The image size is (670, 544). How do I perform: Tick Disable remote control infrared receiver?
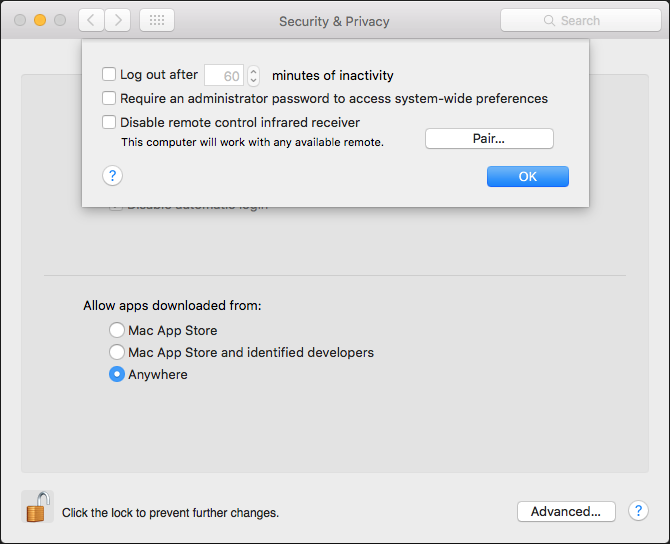tap(109, 123)
